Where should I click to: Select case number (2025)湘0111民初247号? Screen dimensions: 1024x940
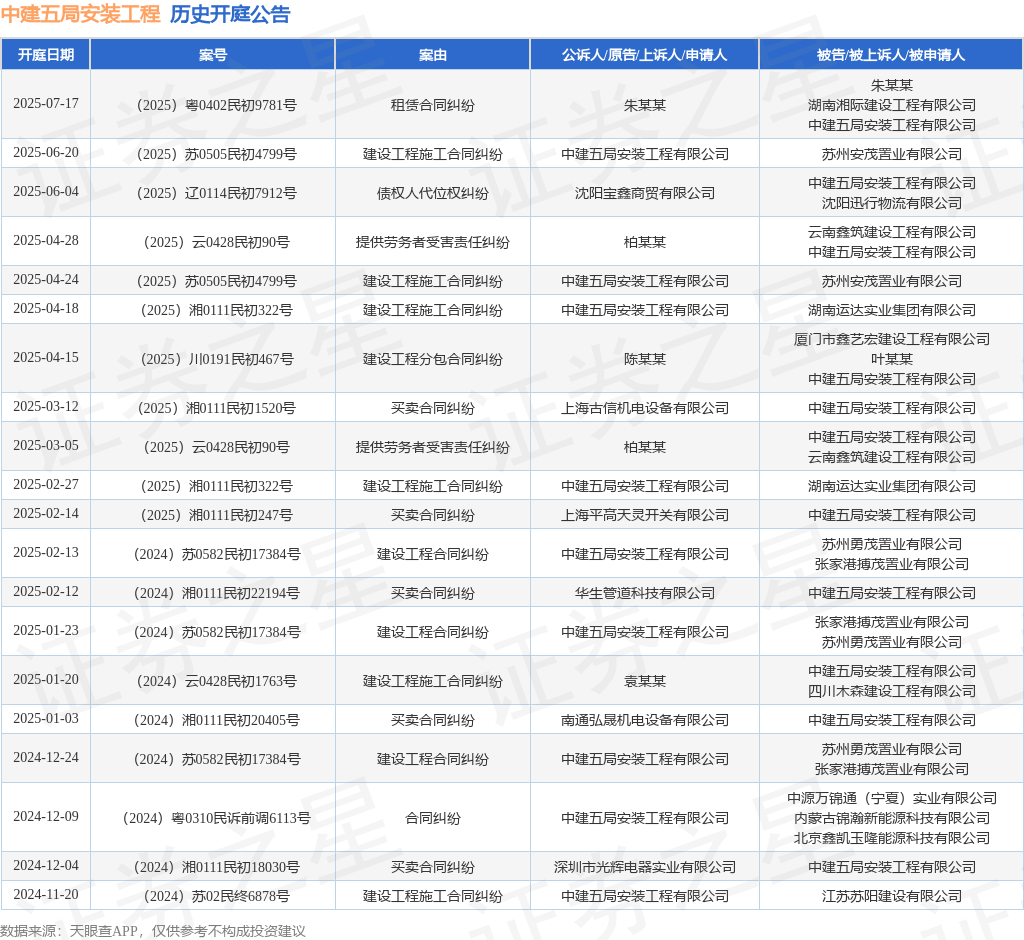pyautogui.click(x=216, y=515)
